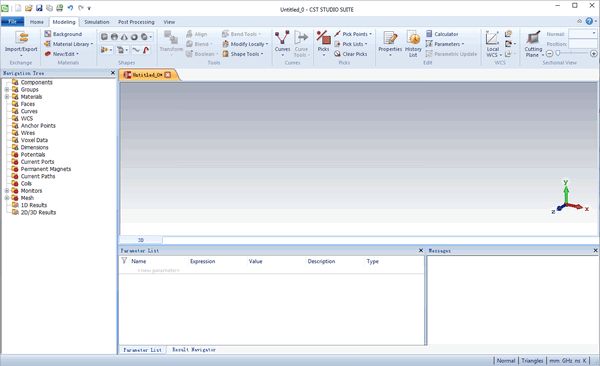Select the red Bond Wire tool
600x366 pixels.
point(146,50)
